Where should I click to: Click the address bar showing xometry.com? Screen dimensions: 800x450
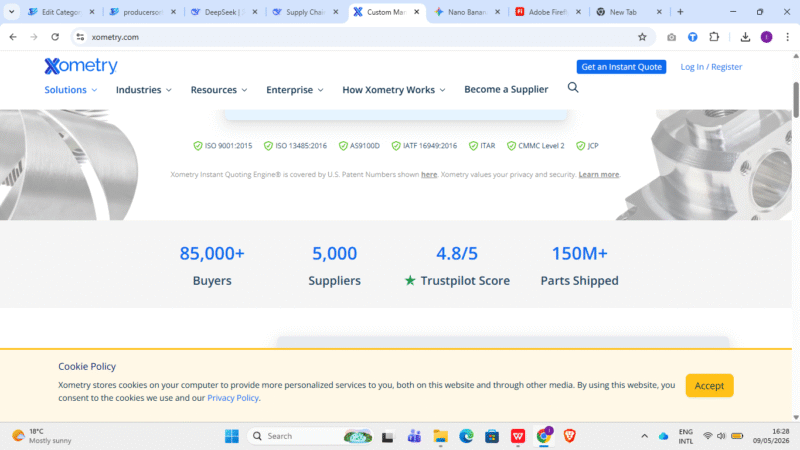(x=362, y=37)
